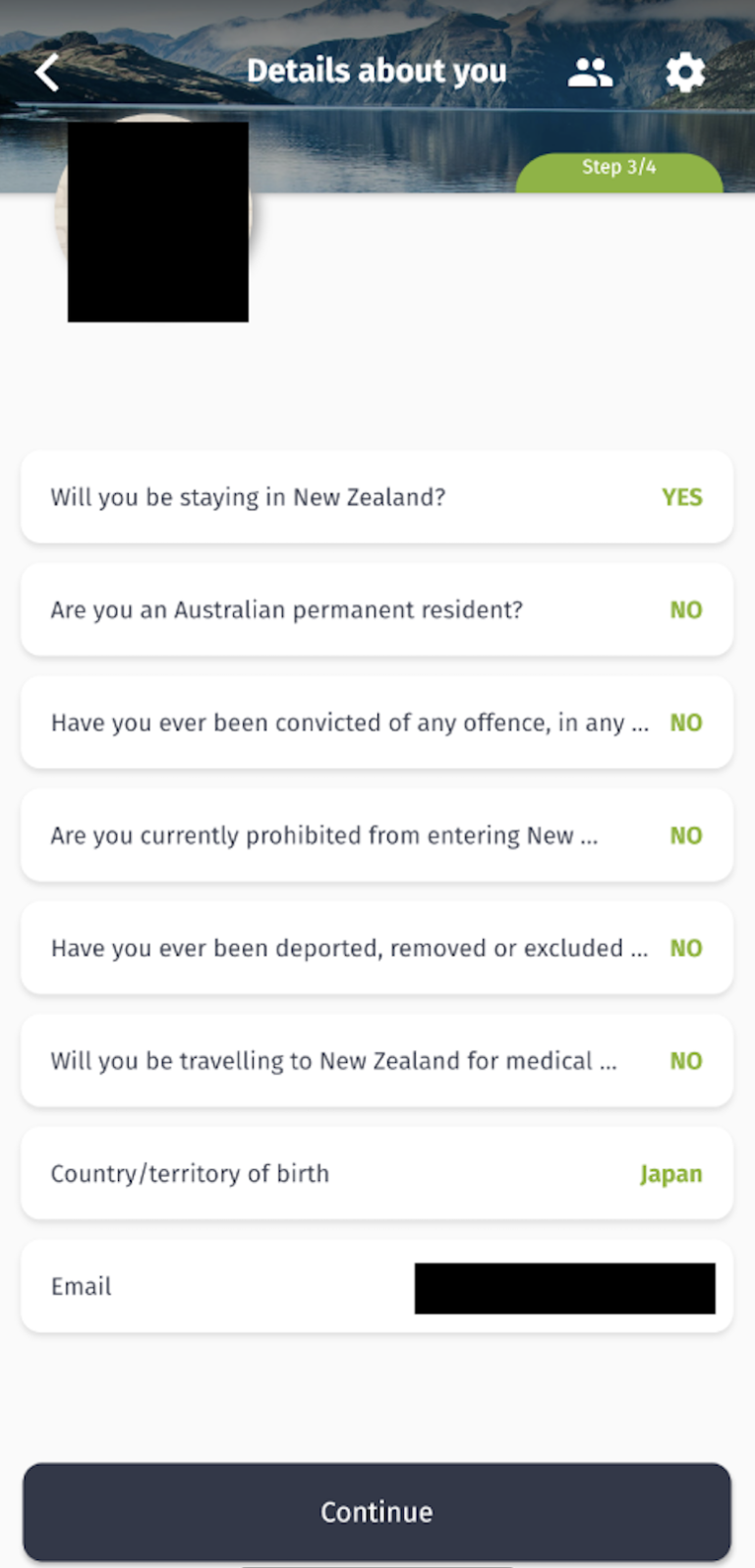Toggle NO for convicted of any offence
The image size is (755, 1568).
pyautogui.click(x=685, y=723)
